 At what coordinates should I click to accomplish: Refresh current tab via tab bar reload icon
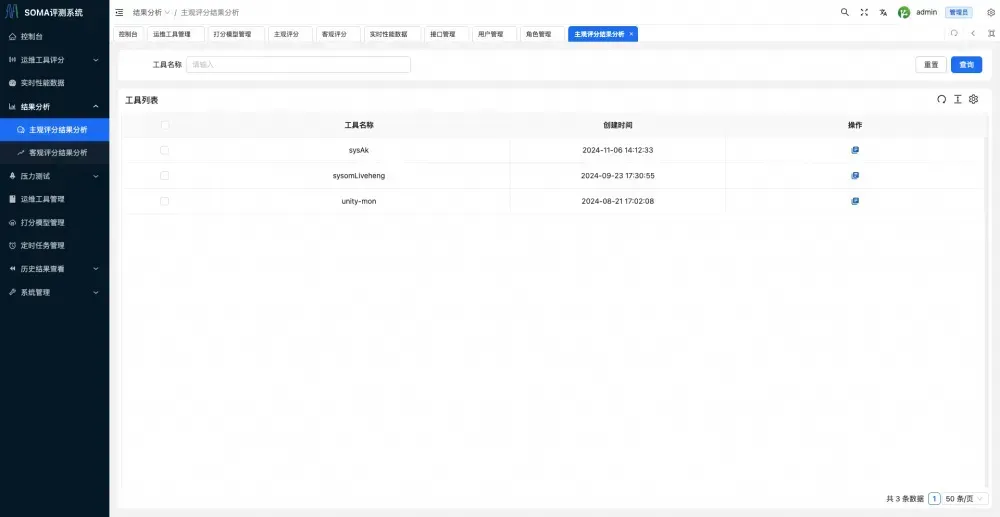click(x=954, y=34)
